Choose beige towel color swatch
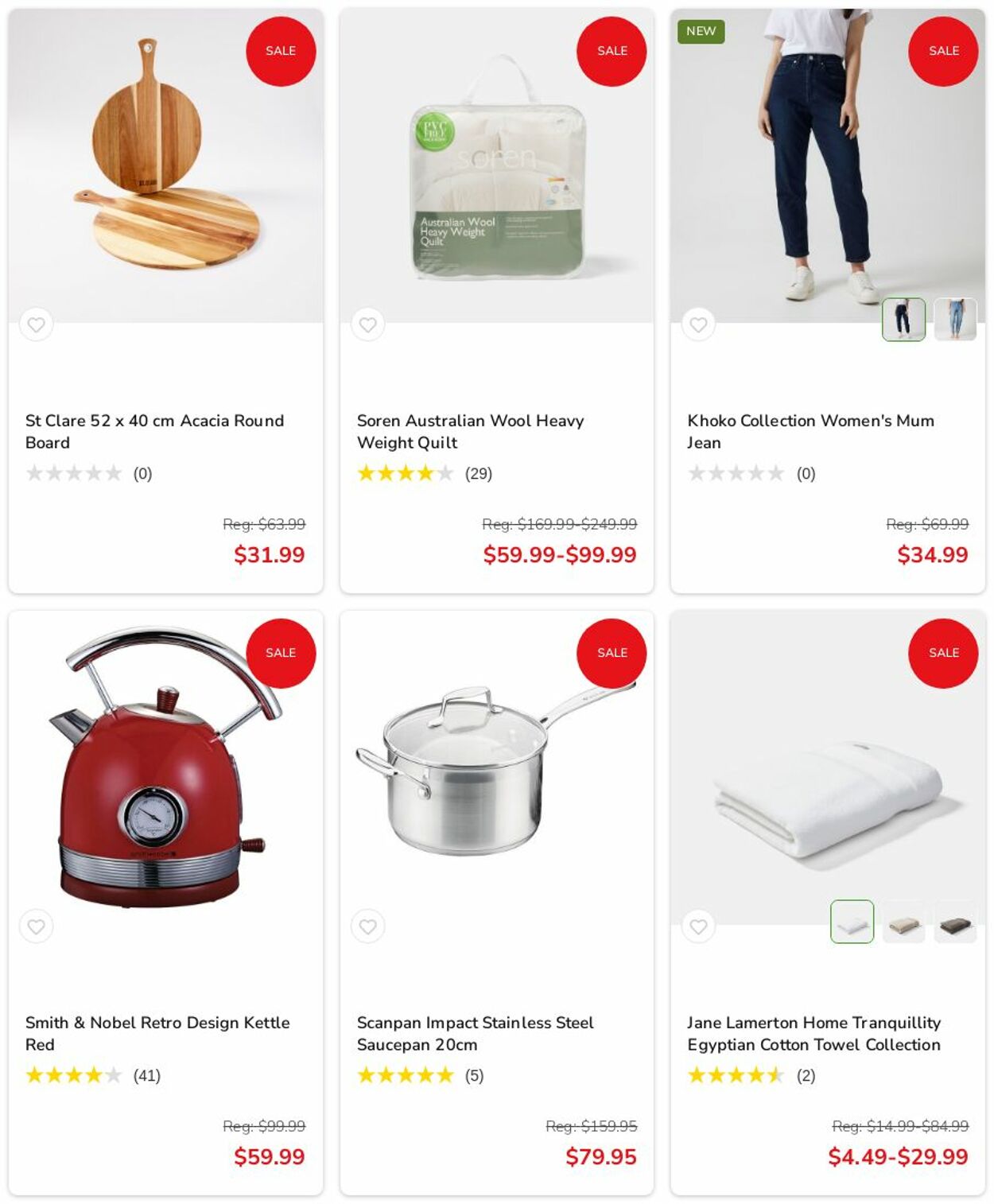 pos(903,922)
